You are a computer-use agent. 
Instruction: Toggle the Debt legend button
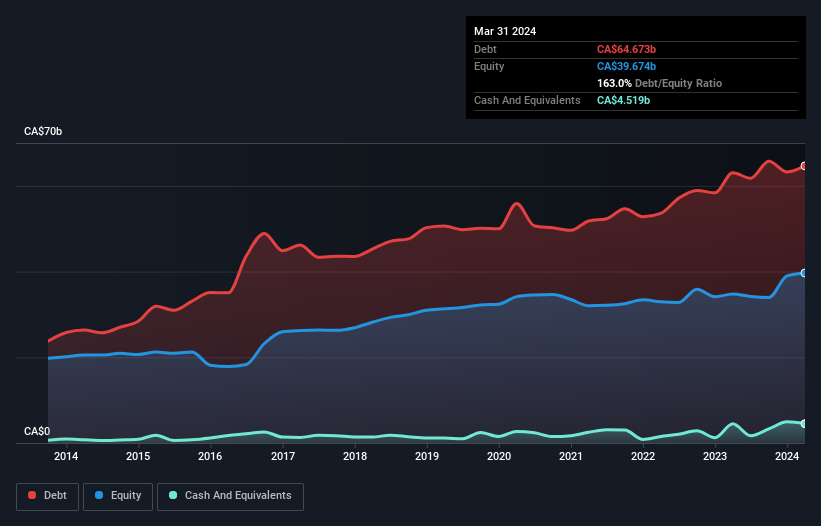(x=48, y=496)
